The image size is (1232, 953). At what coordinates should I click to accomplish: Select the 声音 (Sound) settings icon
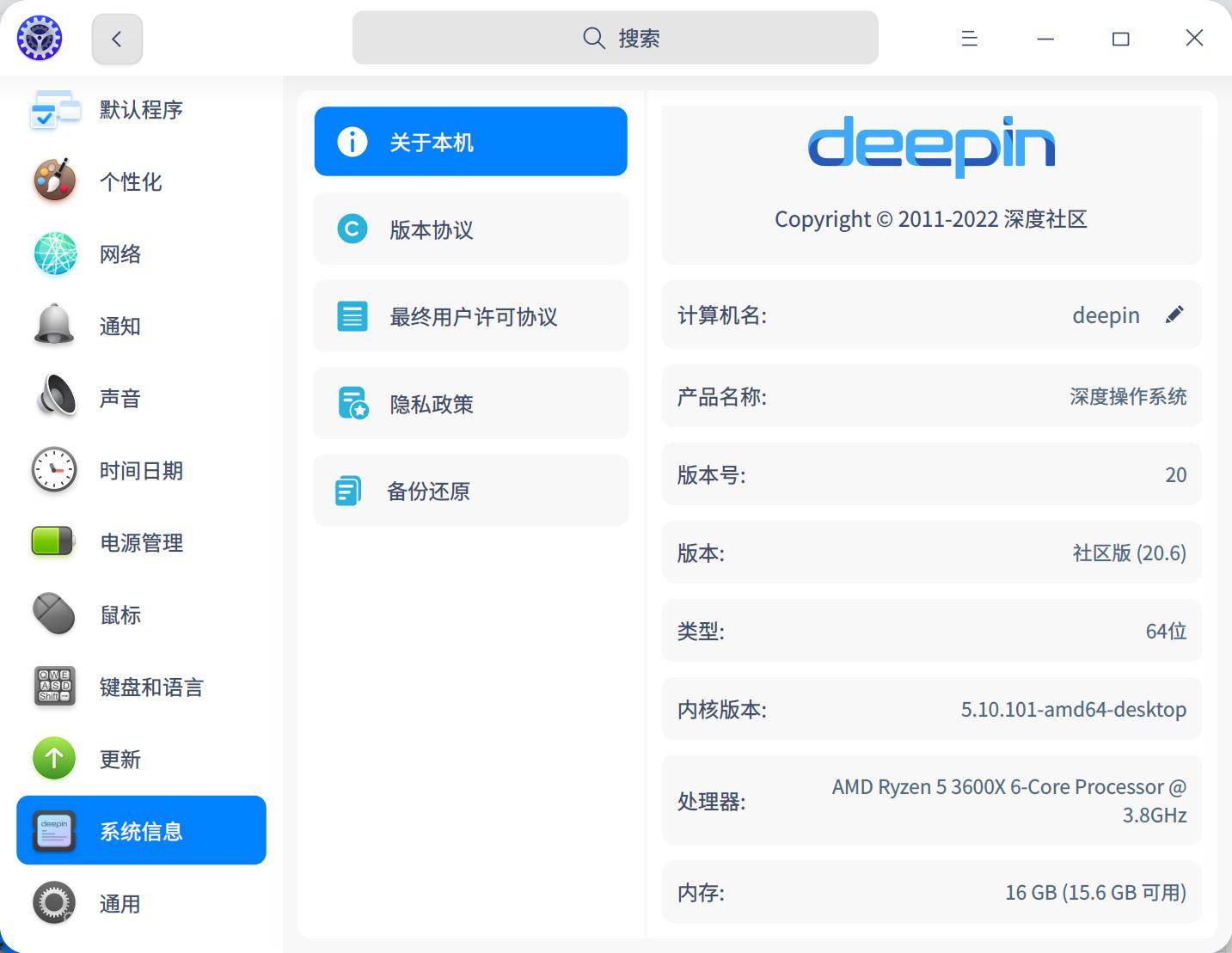pos(53,397)
